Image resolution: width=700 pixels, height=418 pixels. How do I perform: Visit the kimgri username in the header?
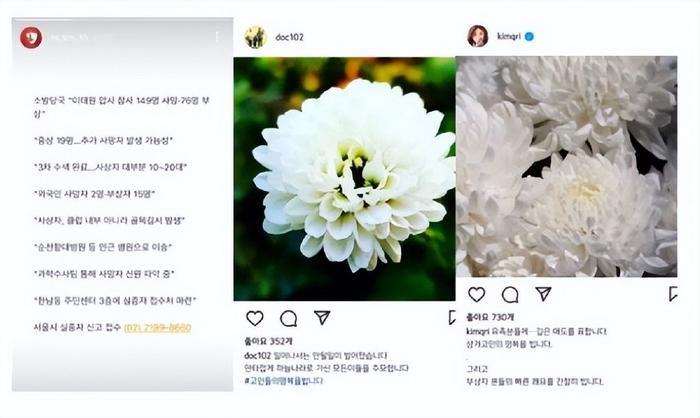(x=509, y=36)
